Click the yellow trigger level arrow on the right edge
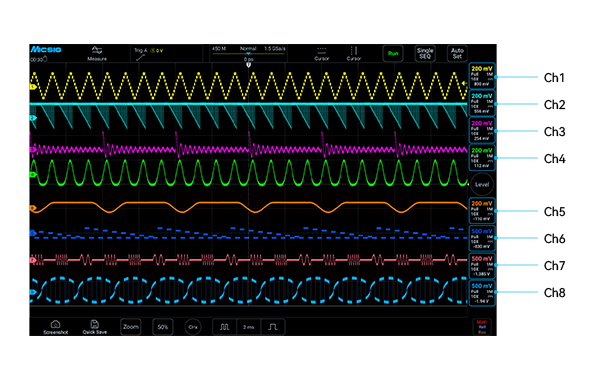The height and width of the screenshot is (380, 600). pos(465,83)
